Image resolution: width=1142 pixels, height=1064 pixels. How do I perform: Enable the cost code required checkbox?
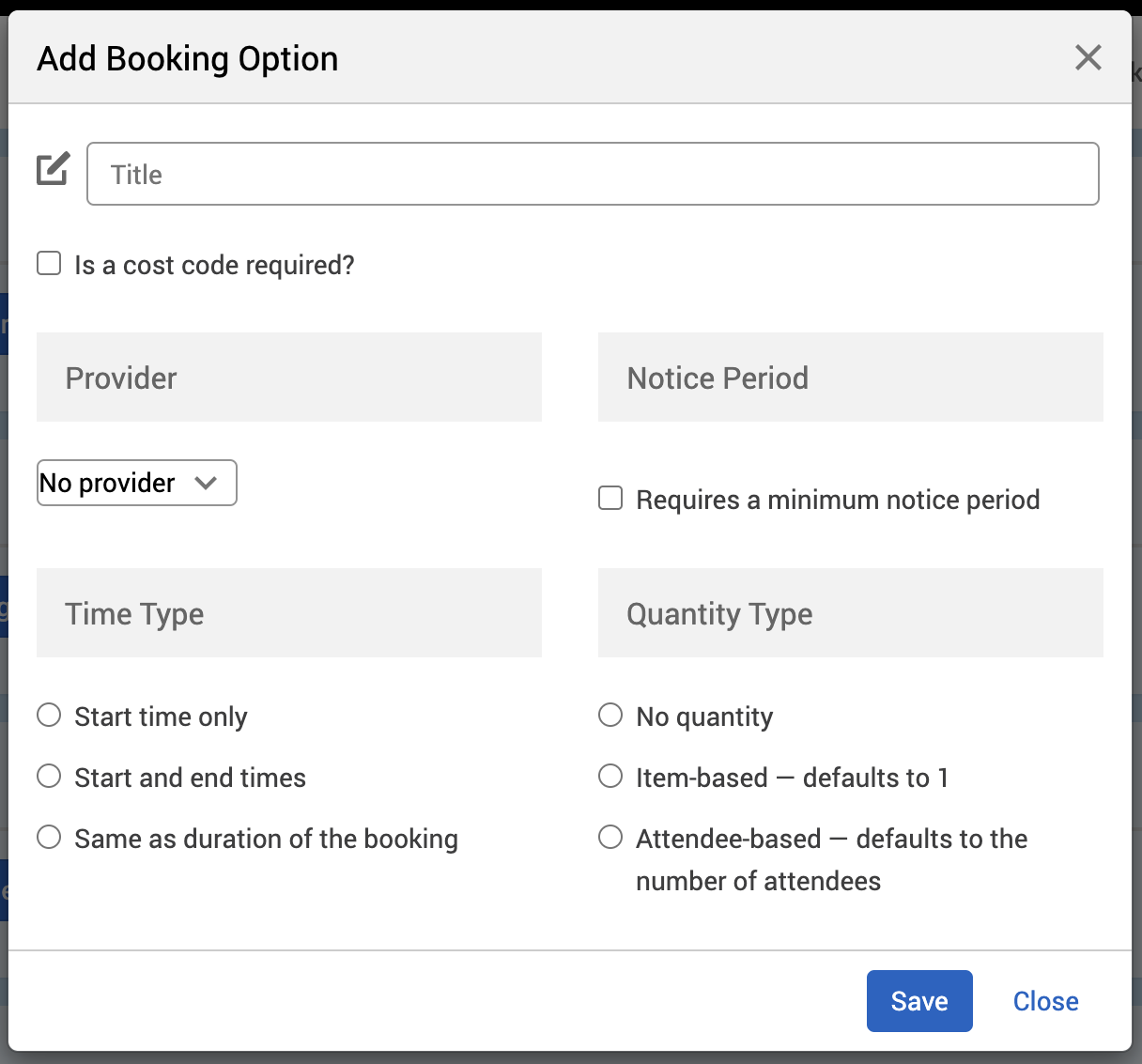[x=49, y=263]
